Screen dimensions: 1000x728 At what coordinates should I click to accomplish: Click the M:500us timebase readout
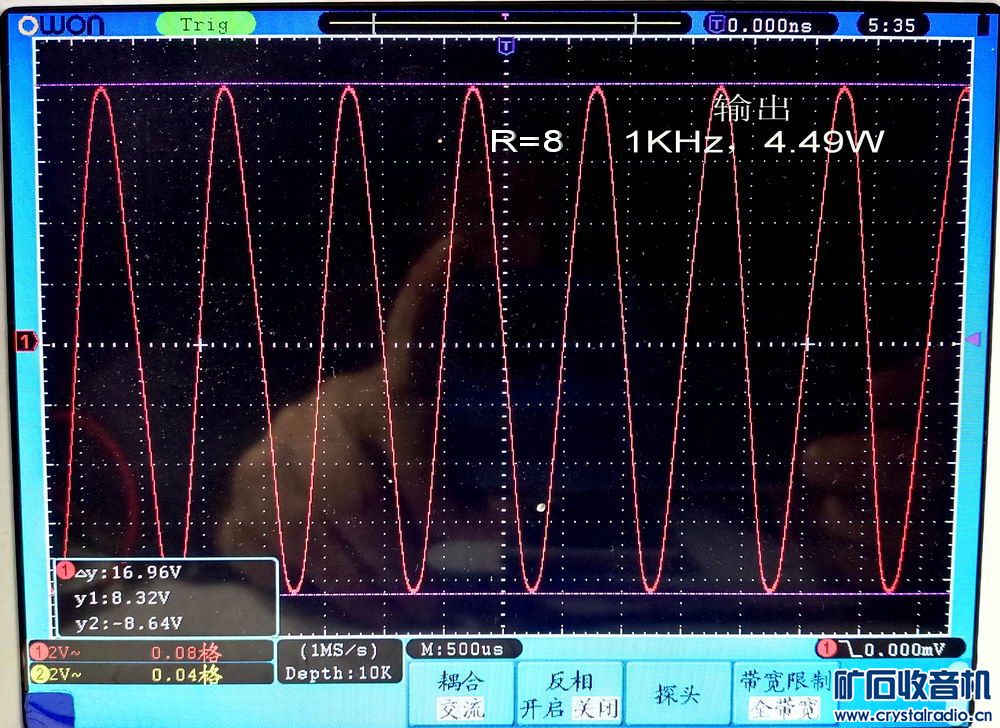point(463,650)
